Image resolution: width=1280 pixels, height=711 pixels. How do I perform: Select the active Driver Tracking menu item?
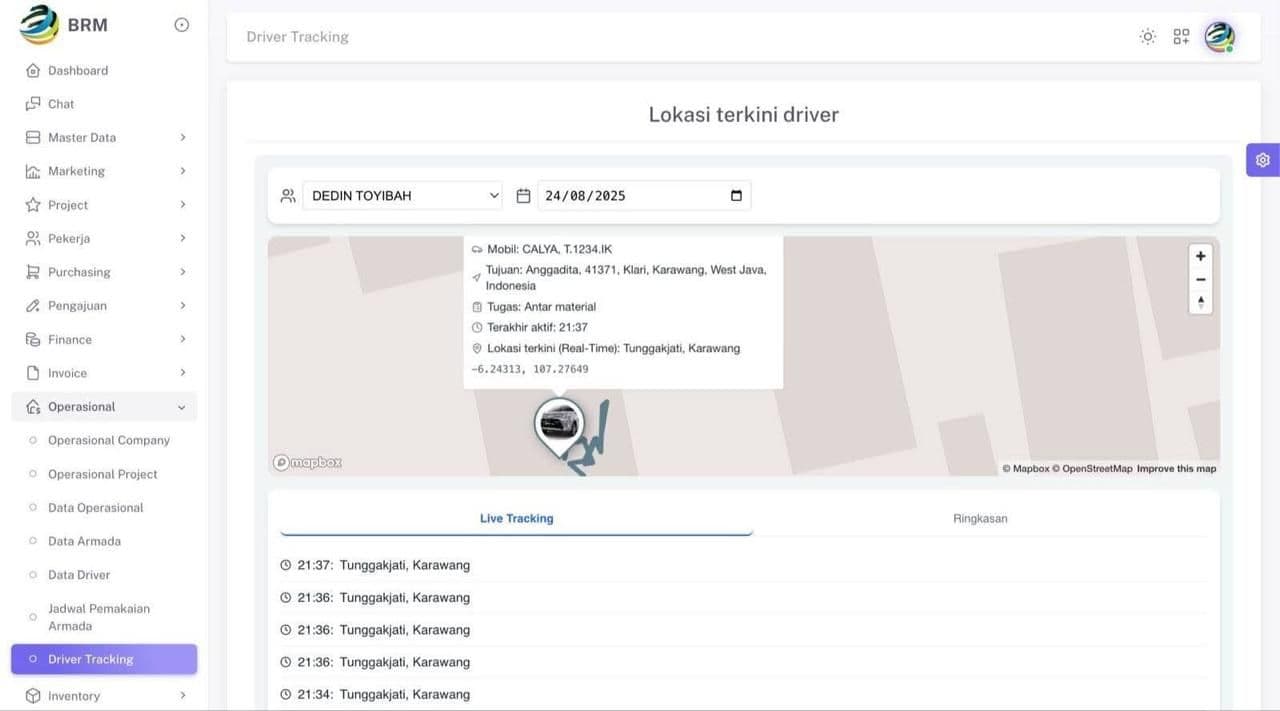point(104,660)
